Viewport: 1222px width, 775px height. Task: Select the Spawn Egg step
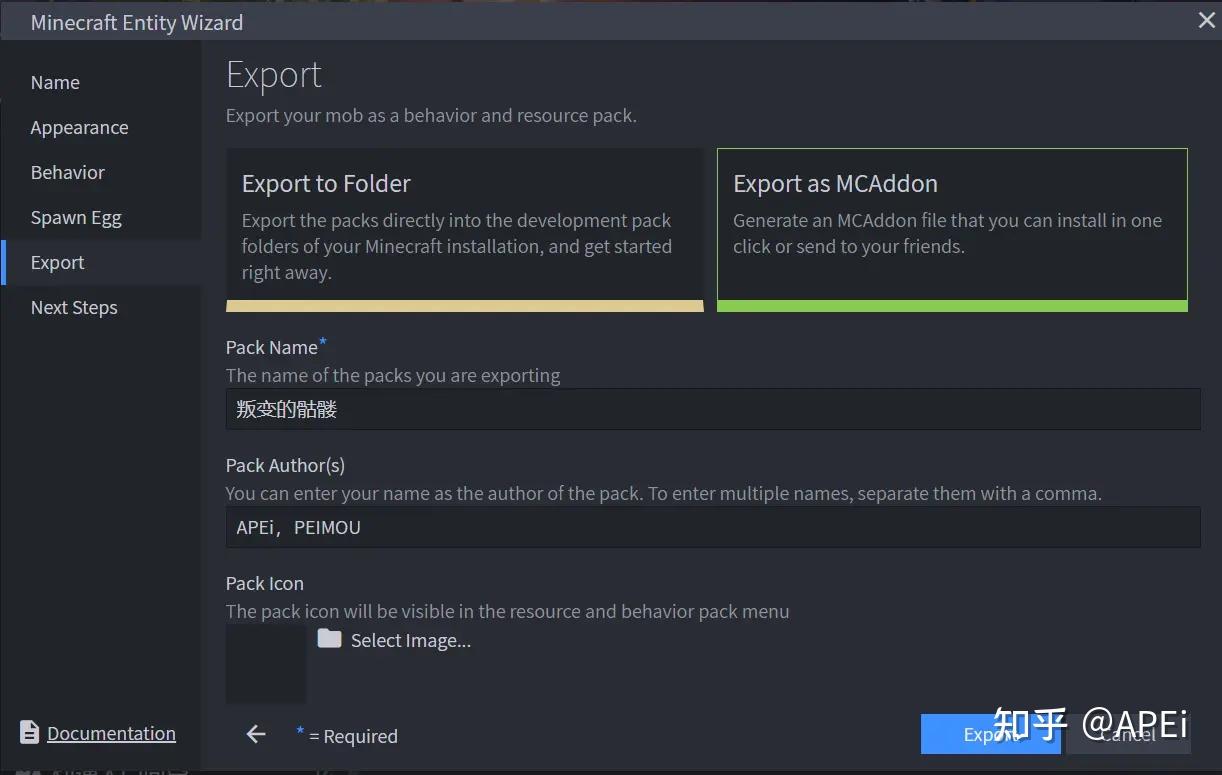(x=101, y=218)
